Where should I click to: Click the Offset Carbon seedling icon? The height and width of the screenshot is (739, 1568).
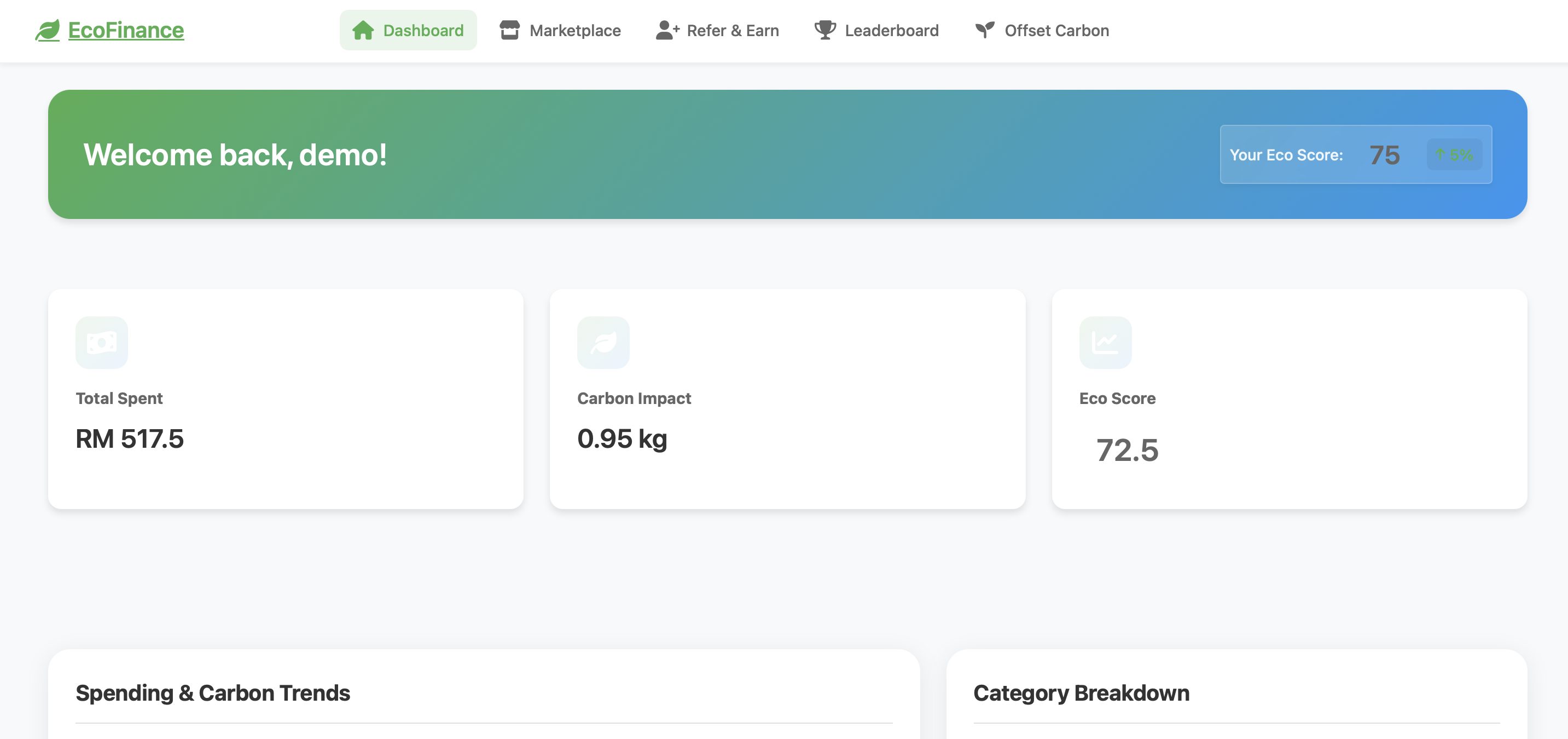(985, 30)
